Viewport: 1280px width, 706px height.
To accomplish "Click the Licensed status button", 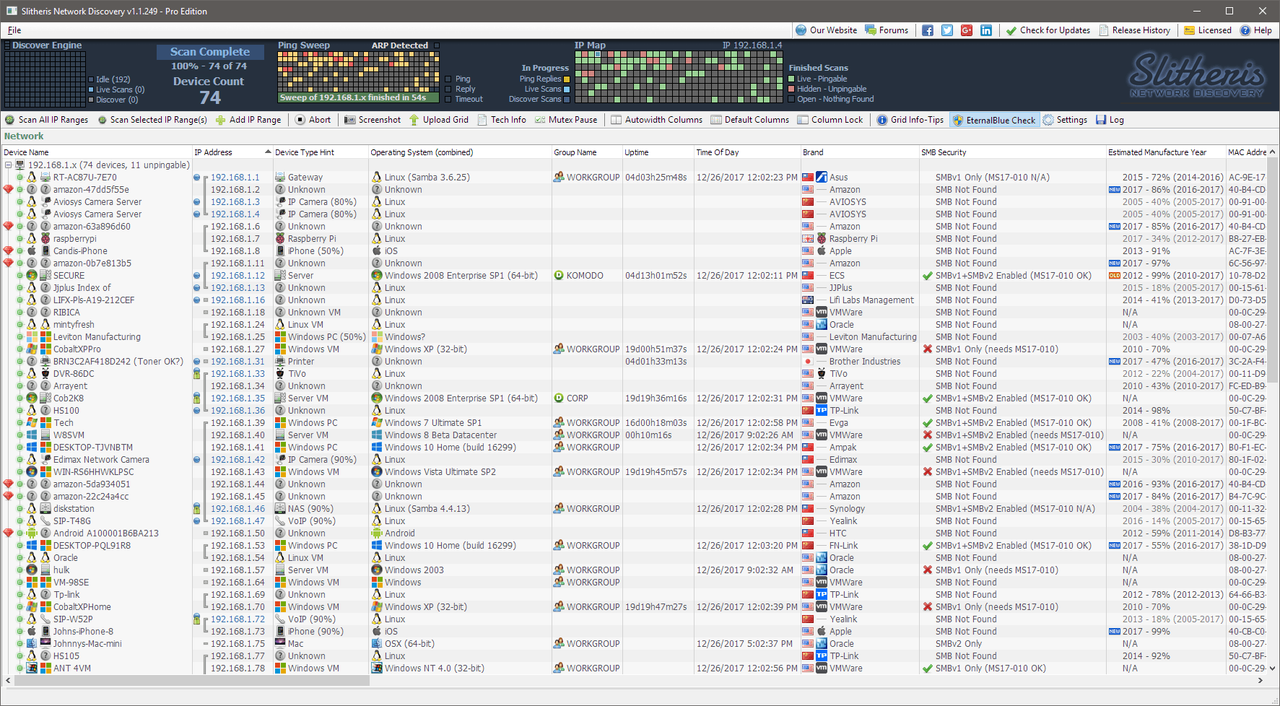I will click(1207, 31).
